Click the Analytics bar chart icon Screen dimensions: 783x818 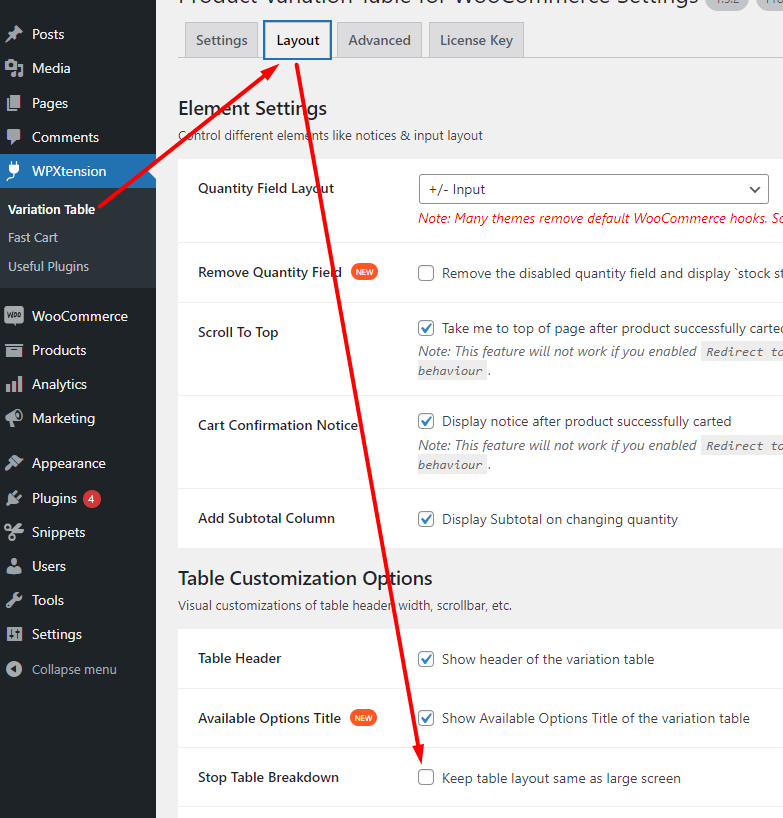tap(14, 384)
